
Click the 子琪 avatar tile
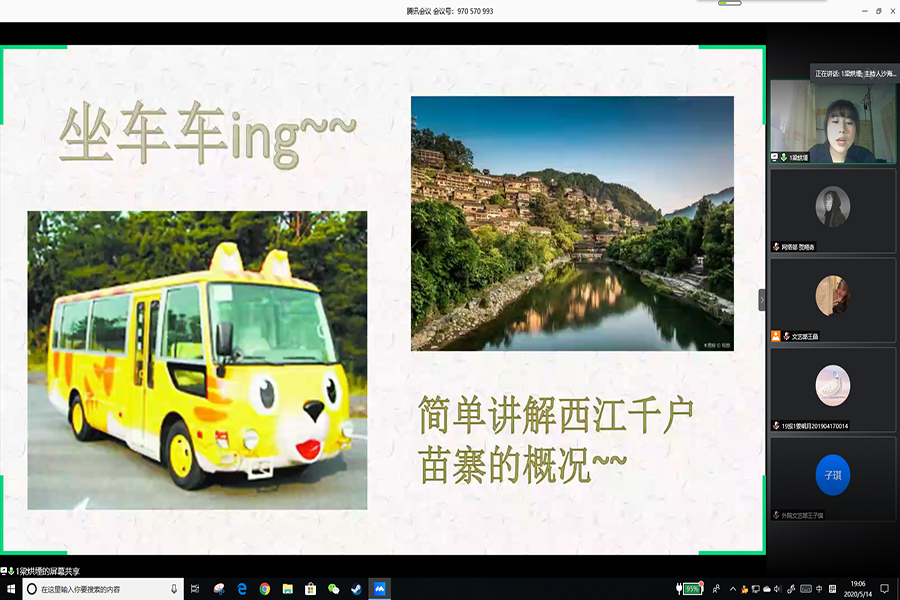coord(832,475)
